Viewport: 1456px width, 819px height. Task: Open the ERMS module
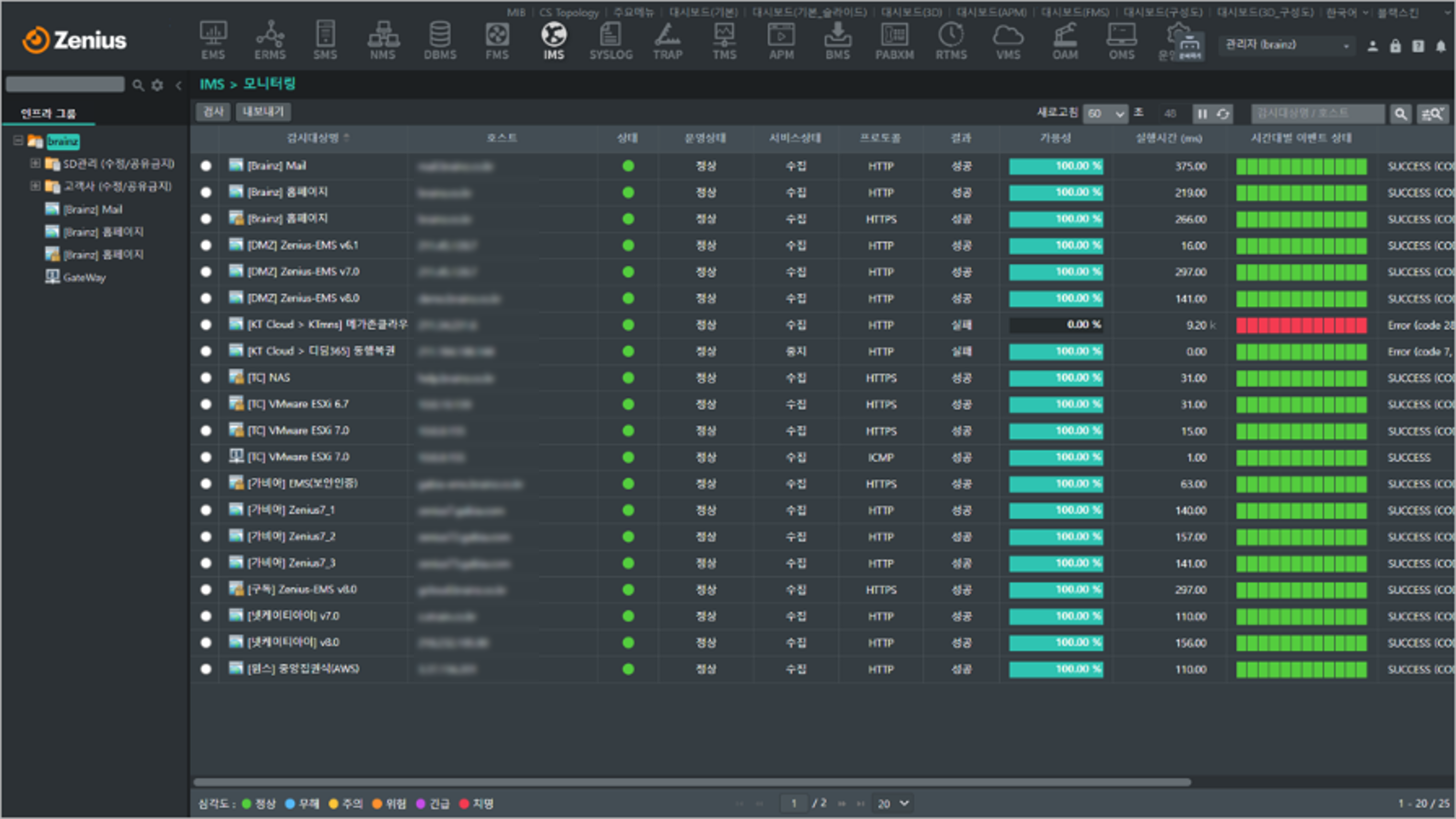coord(270,40)
